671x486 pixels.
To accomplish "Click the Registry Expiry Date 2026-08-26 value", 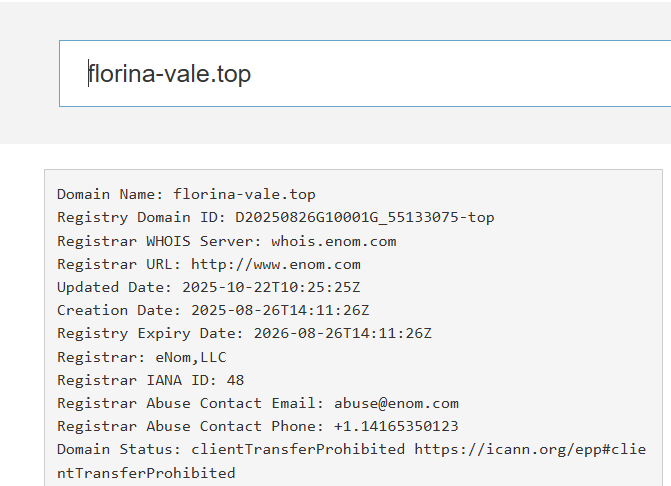I will pyautogui.click(x=343, y=333).
